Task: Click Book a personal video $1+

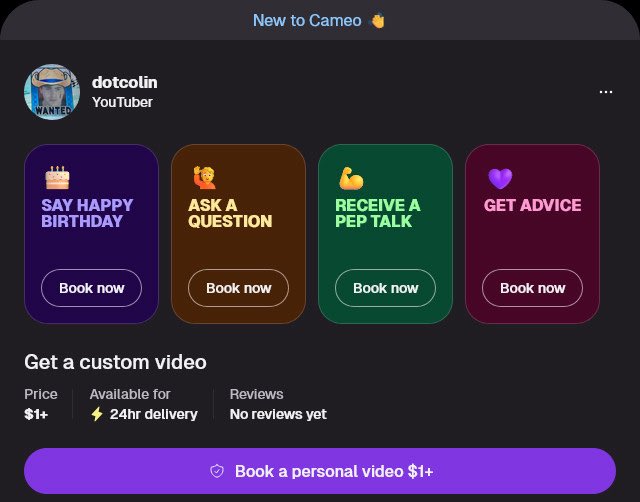Action: pos(320,471)
